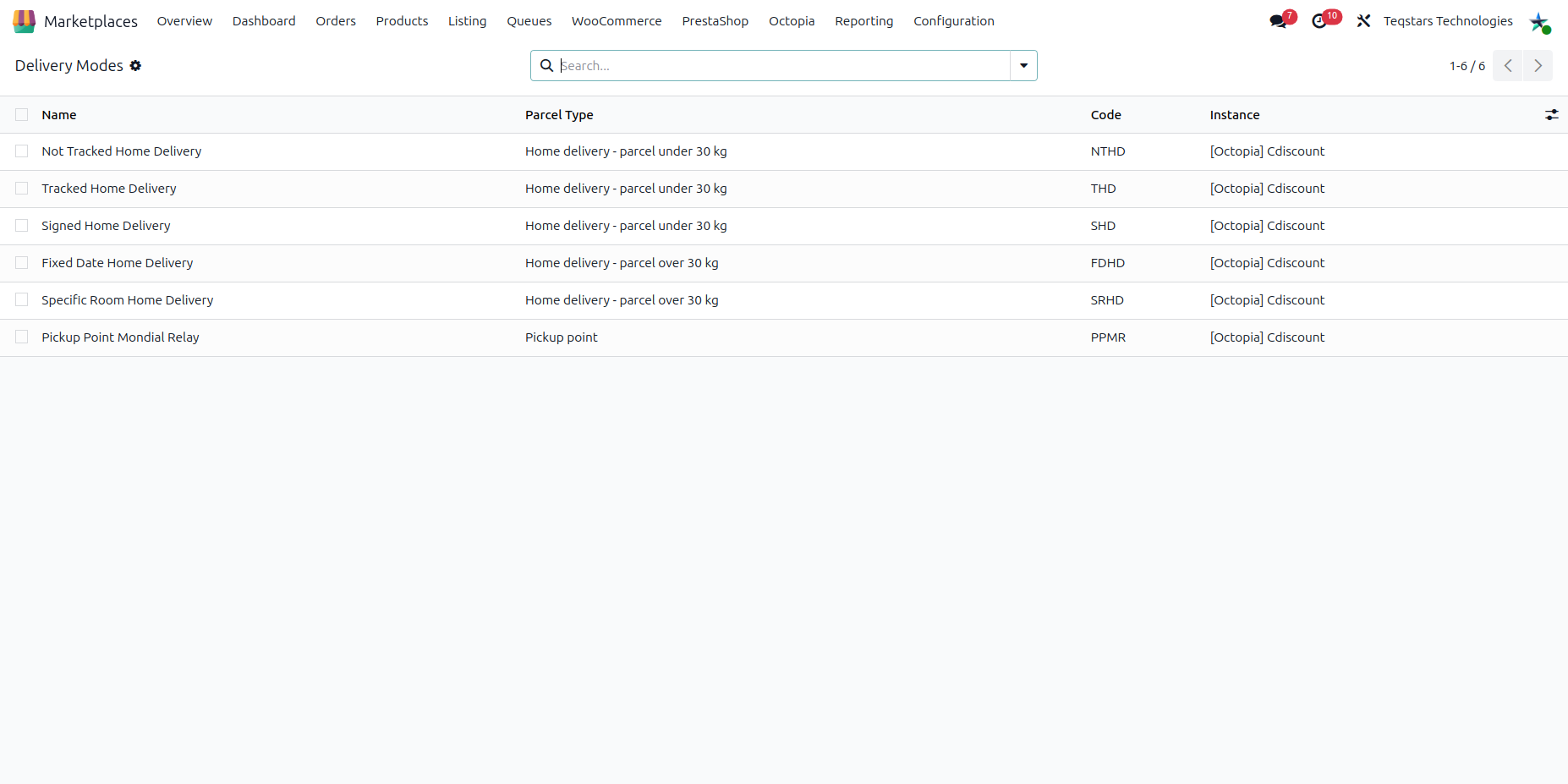Screen dimensions: 1568x784
Task: Sort by the Code column header
Action: tap(1105, 115)
